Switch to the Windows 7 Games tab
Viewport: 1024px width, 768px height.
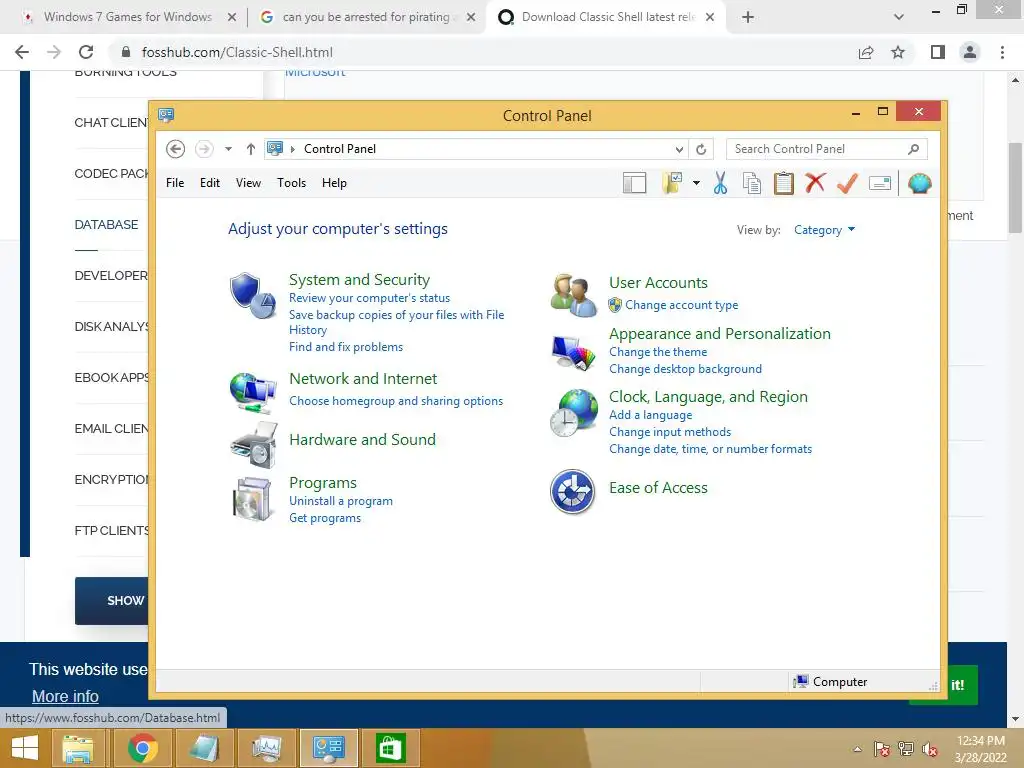(x=128, y=17)
